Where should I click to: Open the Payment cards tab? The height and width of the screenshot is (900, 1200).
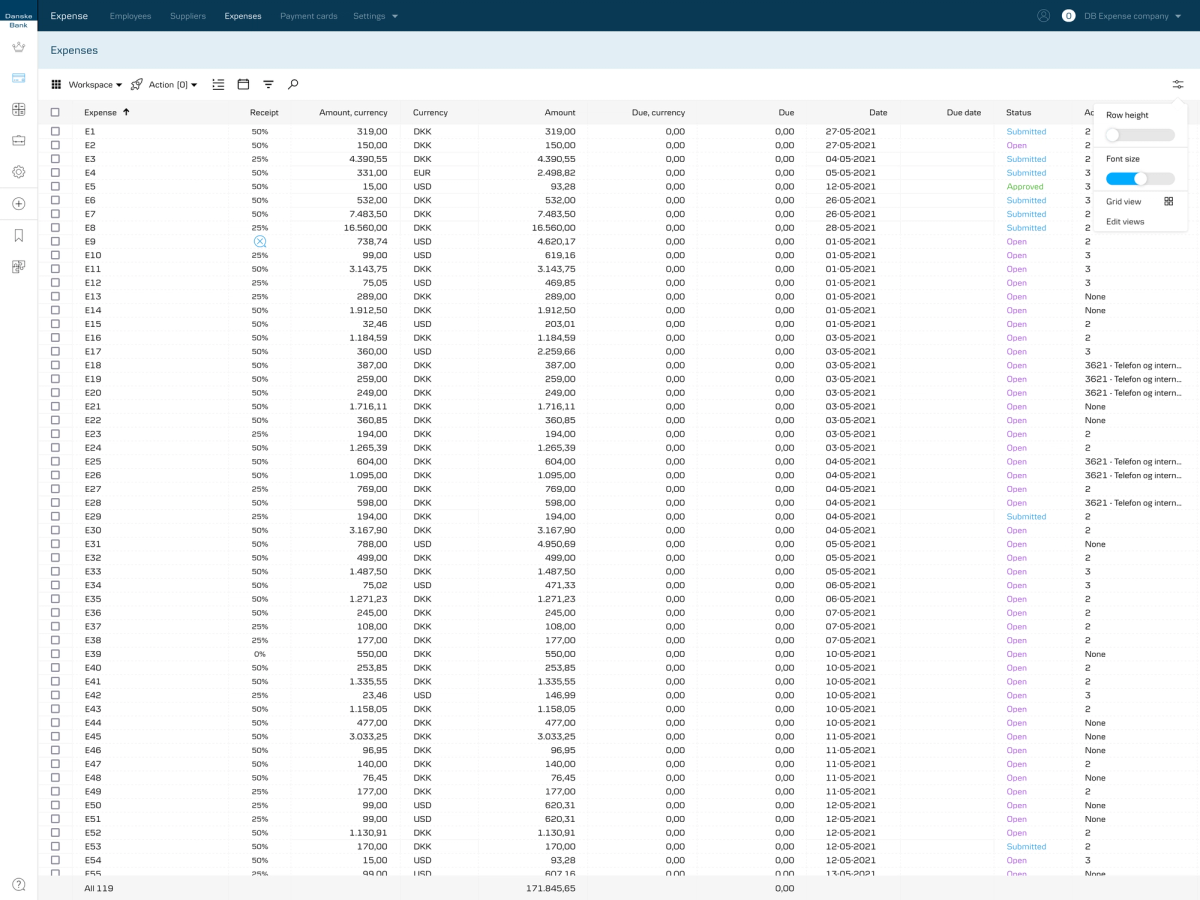click(309, 16)
